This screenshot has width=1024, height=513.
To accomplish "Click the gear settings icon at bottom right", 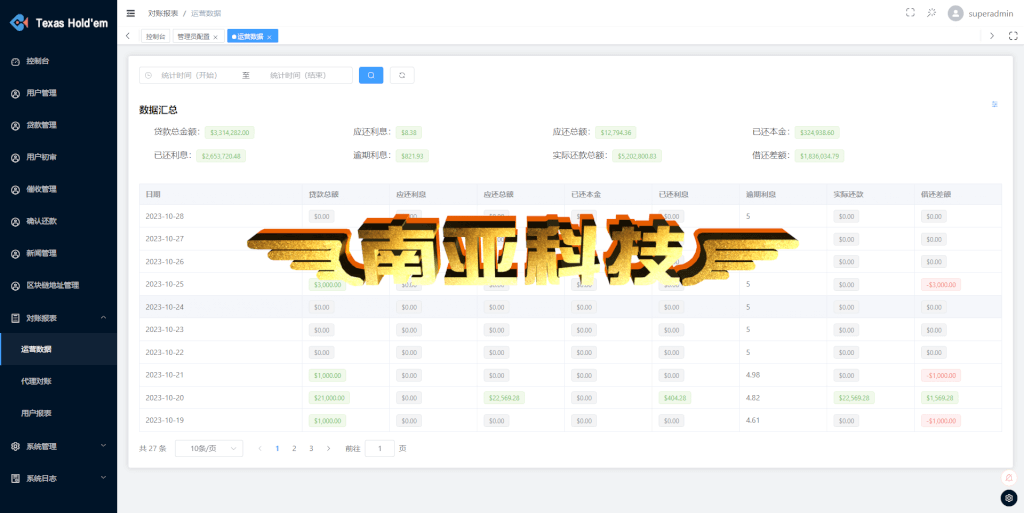I will (x=1009, y=498).
